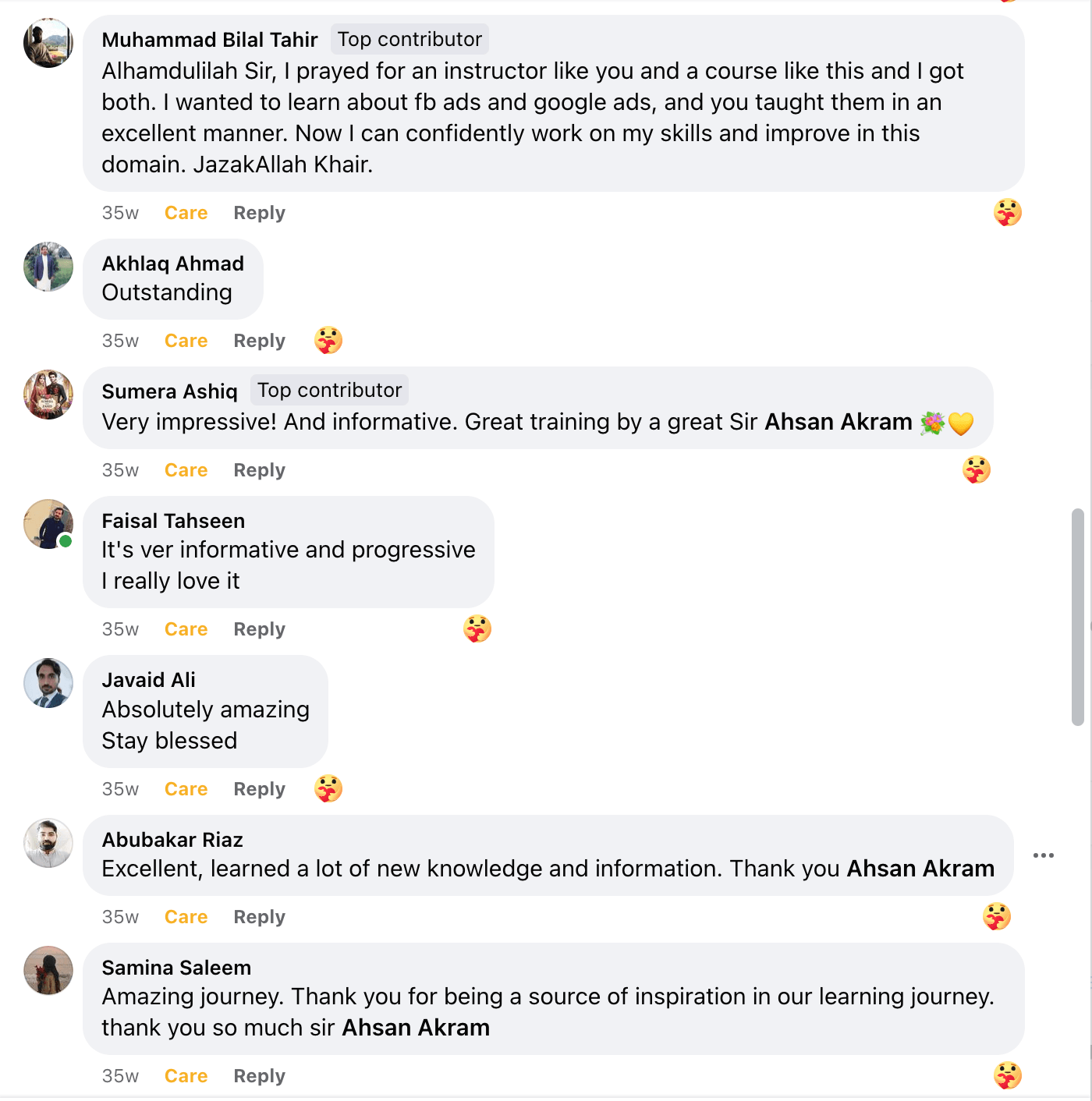Click the care emoji on Javaid Ali's comment
The width and height of the screenshot is (1092, 1101).
pyautogui.click(x=328, y=788)
